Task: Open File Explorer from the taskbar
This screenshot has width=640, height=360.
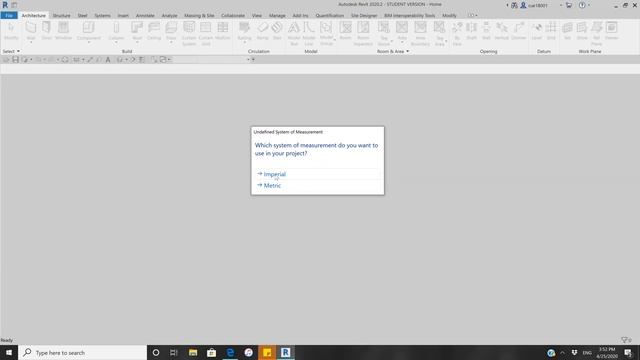Action: [193, 353]
